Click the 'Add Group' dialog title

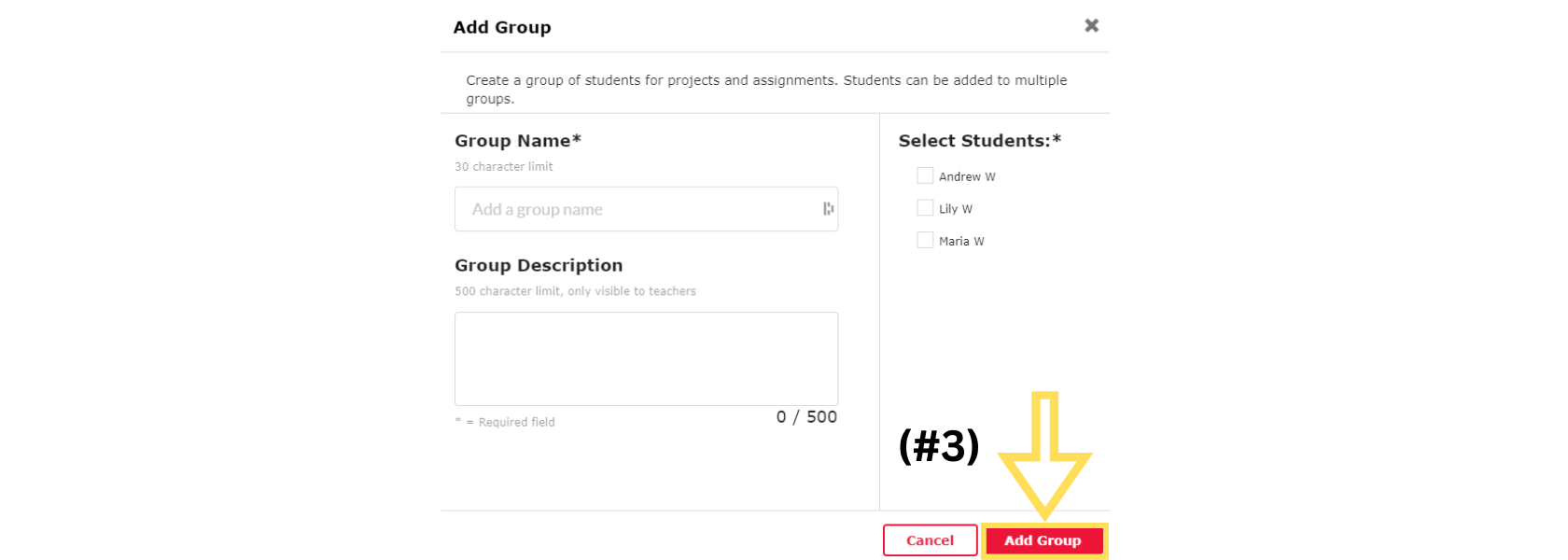point(502,28)
